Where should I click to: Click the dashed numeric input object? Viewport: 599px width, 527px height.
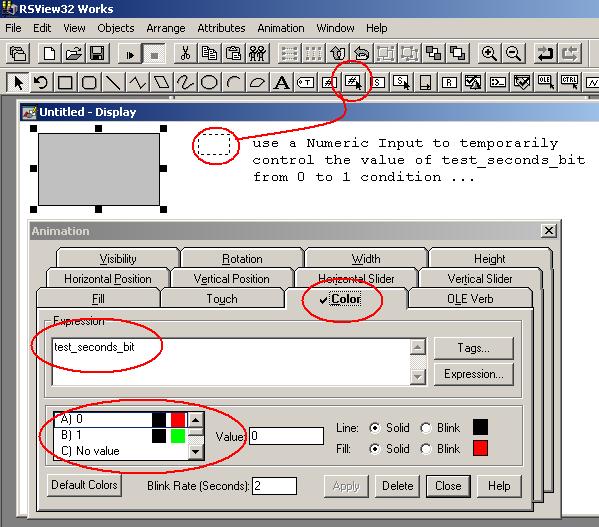pyautogui.click(x=214, y=145)
